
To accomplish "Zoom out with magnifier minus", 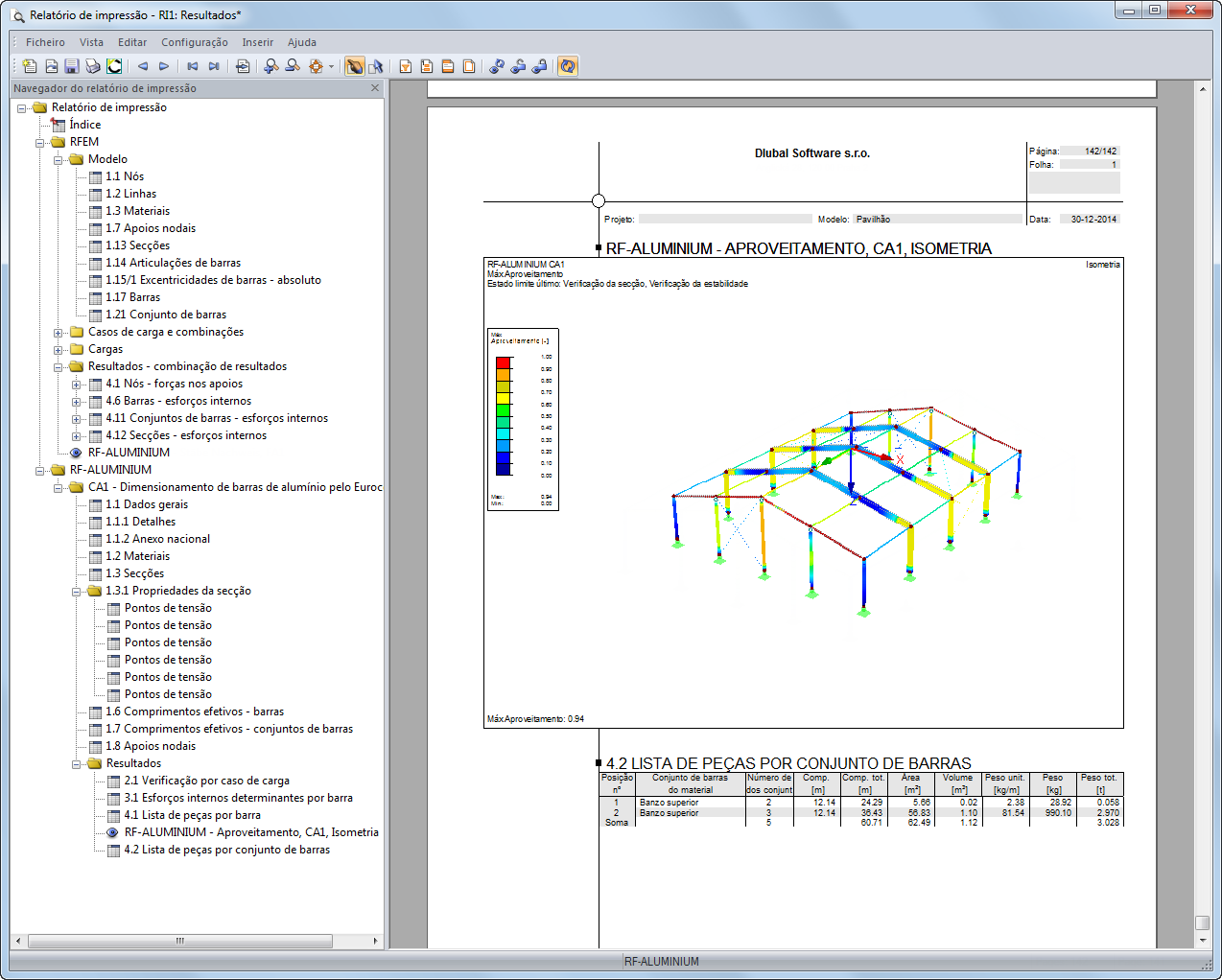I will coord(293,66).
